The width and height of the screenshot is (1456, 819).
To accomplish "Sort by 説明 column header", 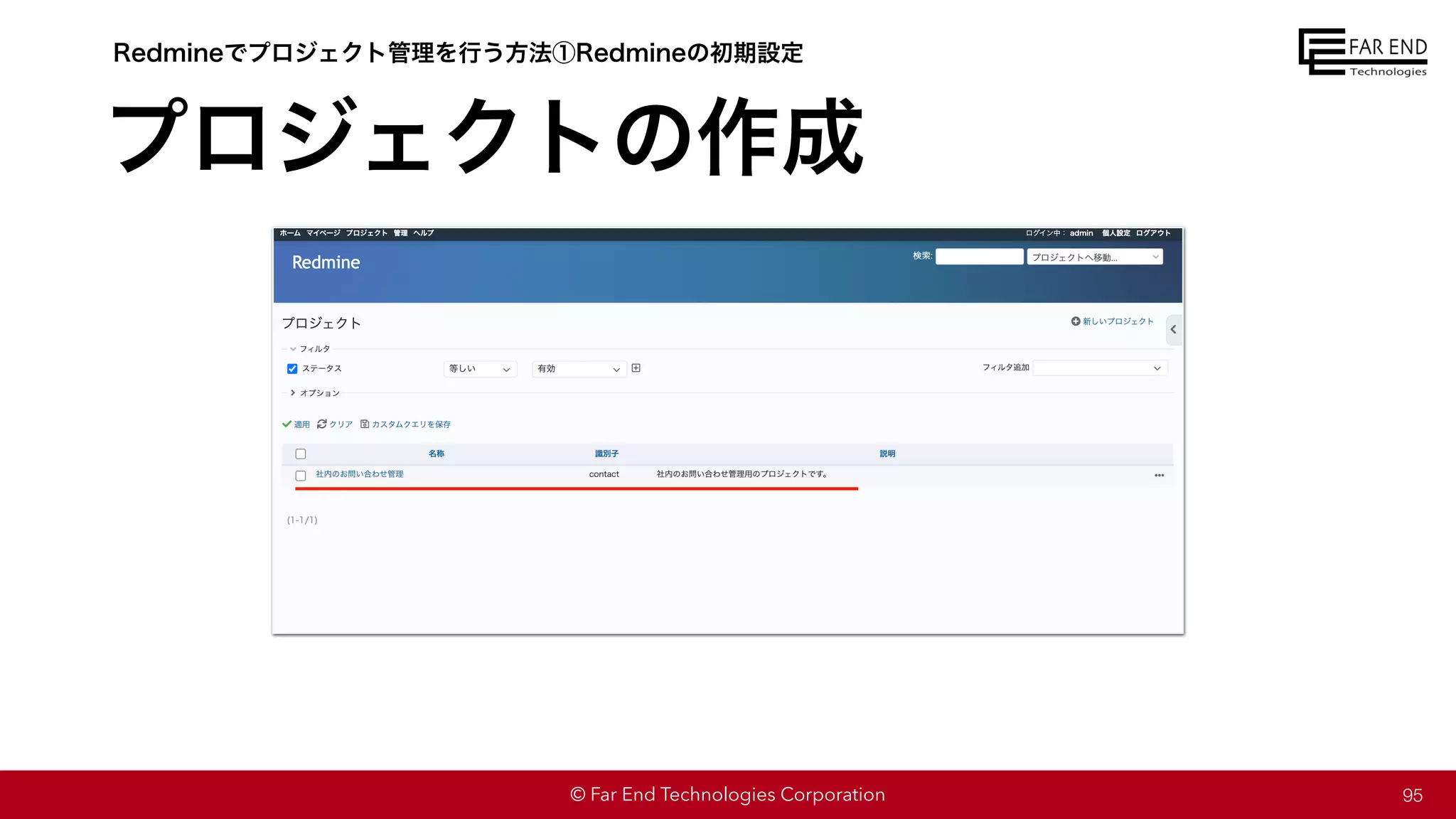I will pyautogui.click(x=888, y=454).
